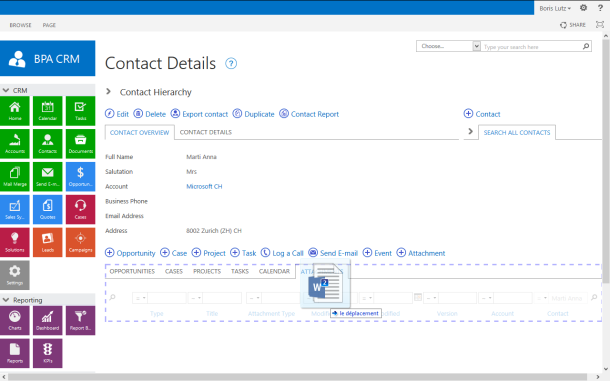Image resolution: width=610 pixels, height=381 pixels.
Task: Open the Solutions lightbulb tile
Action: 15,242
